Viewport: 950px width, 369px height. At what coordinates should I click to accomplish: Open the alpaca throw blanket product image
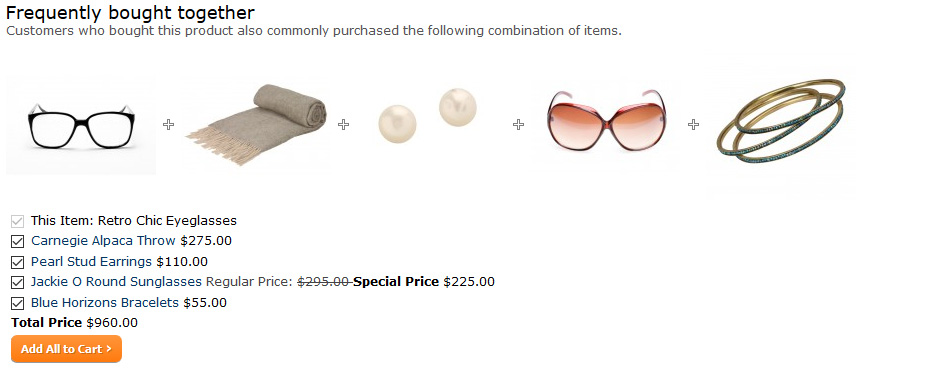(256, 125)
